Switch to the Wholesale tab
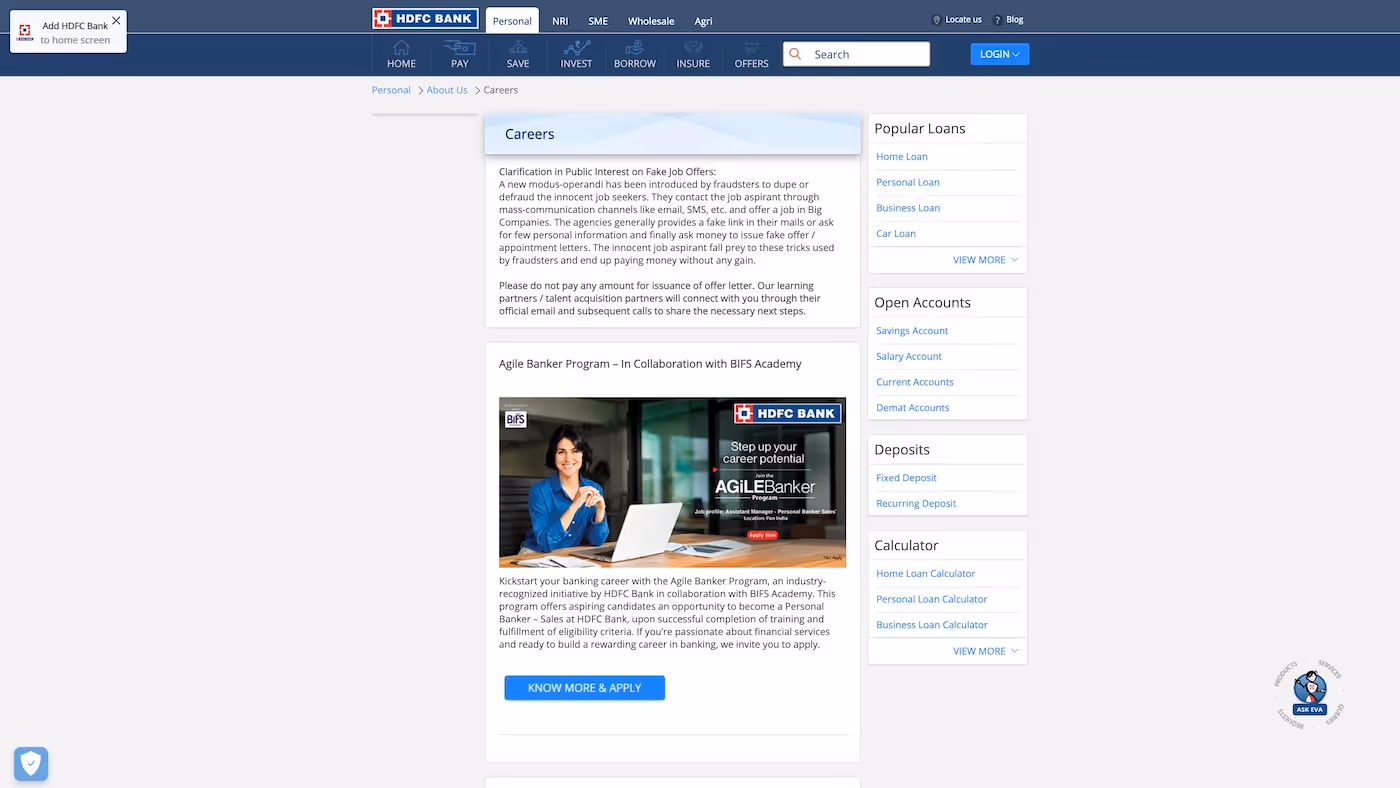 [x=651, y=20]
